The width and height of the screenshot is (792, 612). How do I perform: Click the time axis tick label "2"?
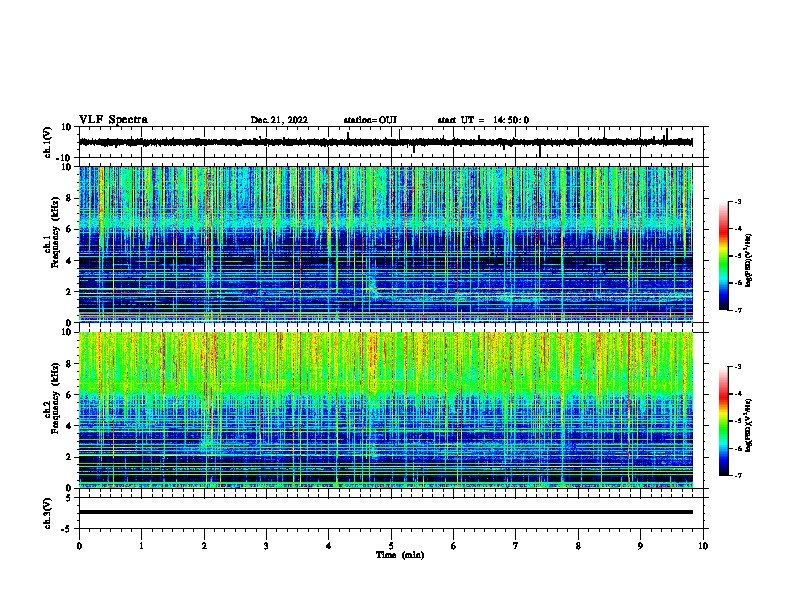[x=204, y=546]
